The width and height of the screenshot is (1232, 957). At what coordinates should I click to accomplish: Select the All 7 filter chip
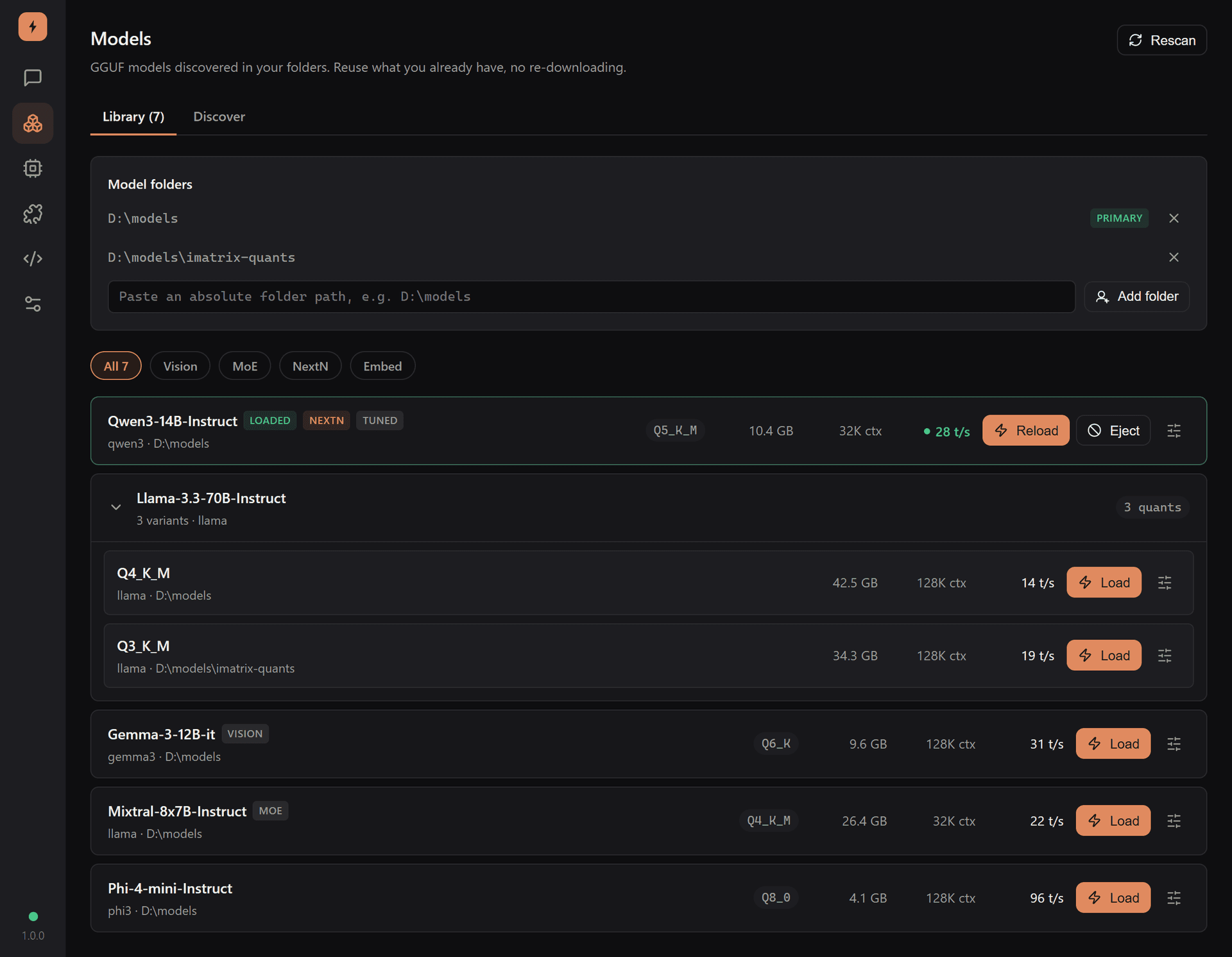[116, 366]
